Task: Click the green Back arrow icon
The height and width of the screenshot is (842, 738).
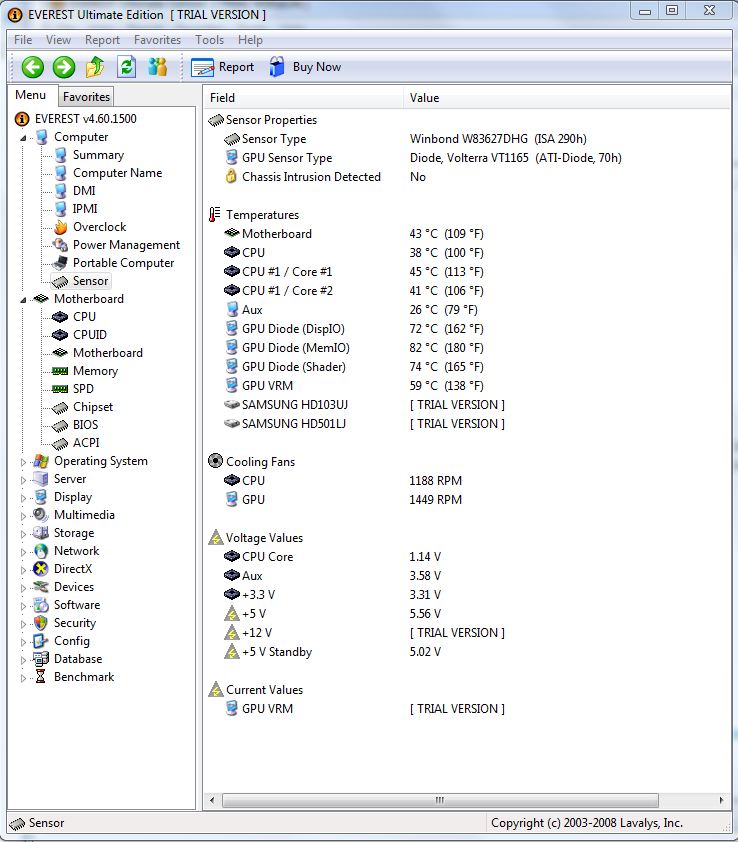Action: [32, 67]
